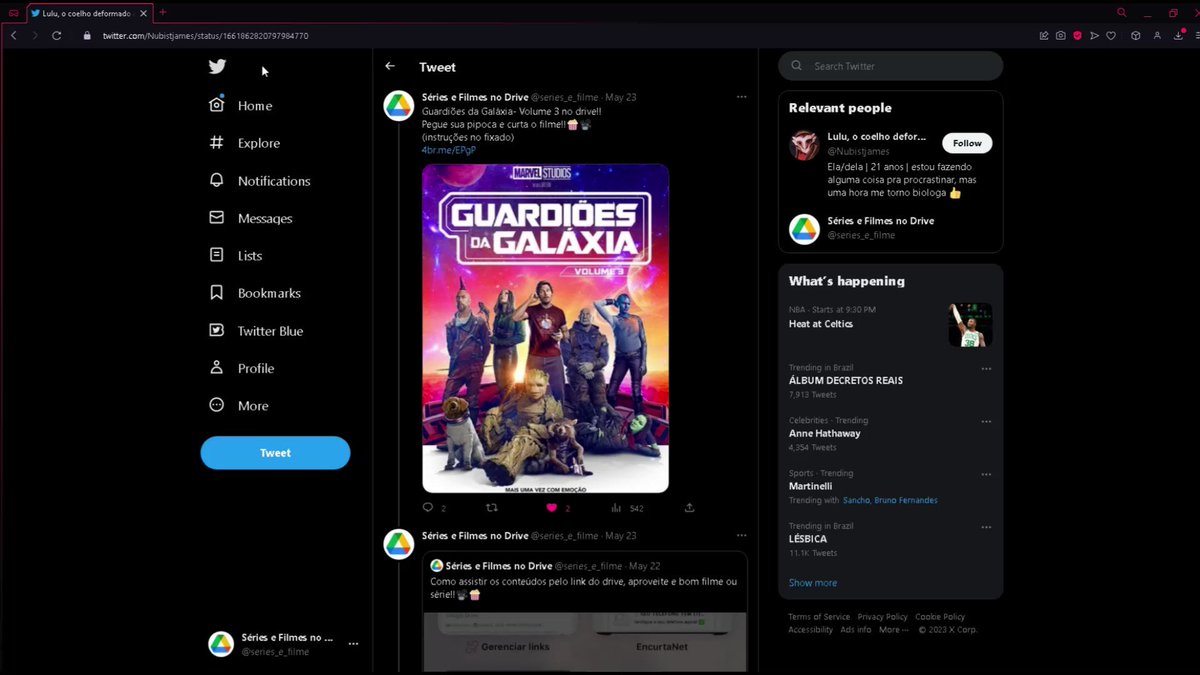Open the extensions cube icon
Screen dimensions: 1200x675
coord(1136,35)
